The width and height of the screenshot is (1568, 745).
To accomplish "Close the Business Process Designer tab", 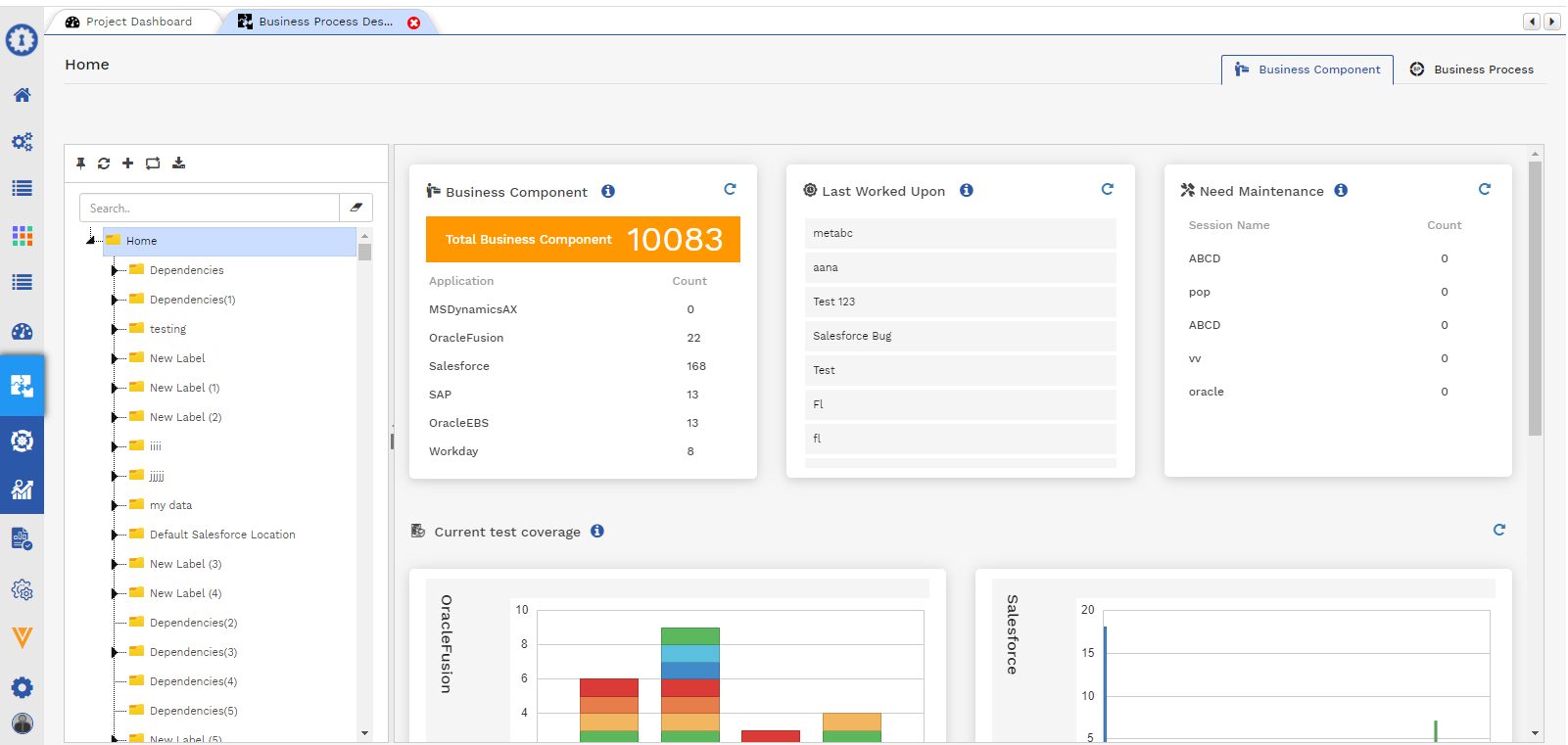I will coord(414,23).
